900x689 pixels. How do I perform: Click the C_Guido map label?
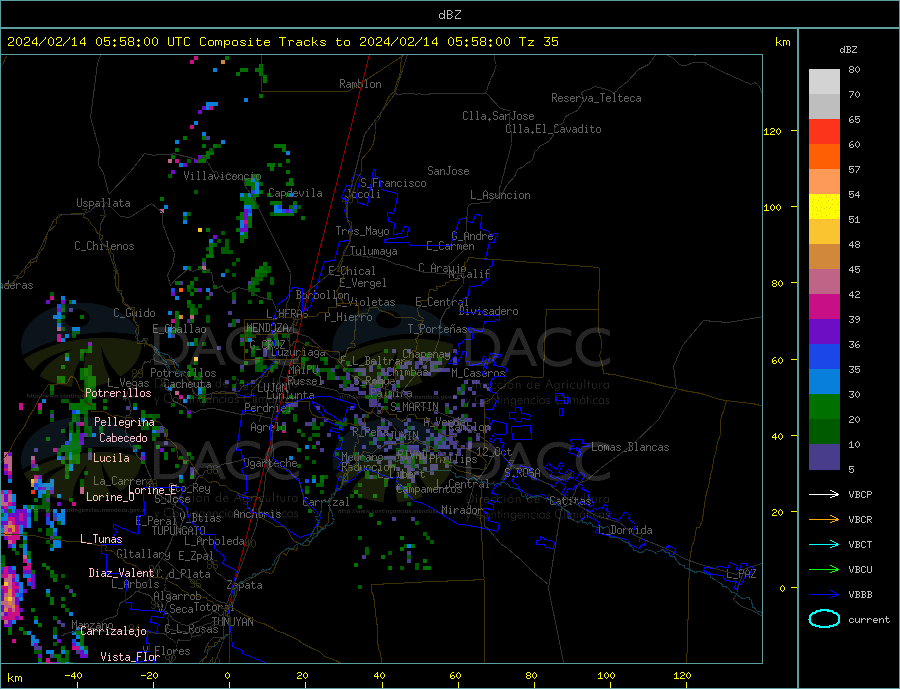[x=134, y=313]
